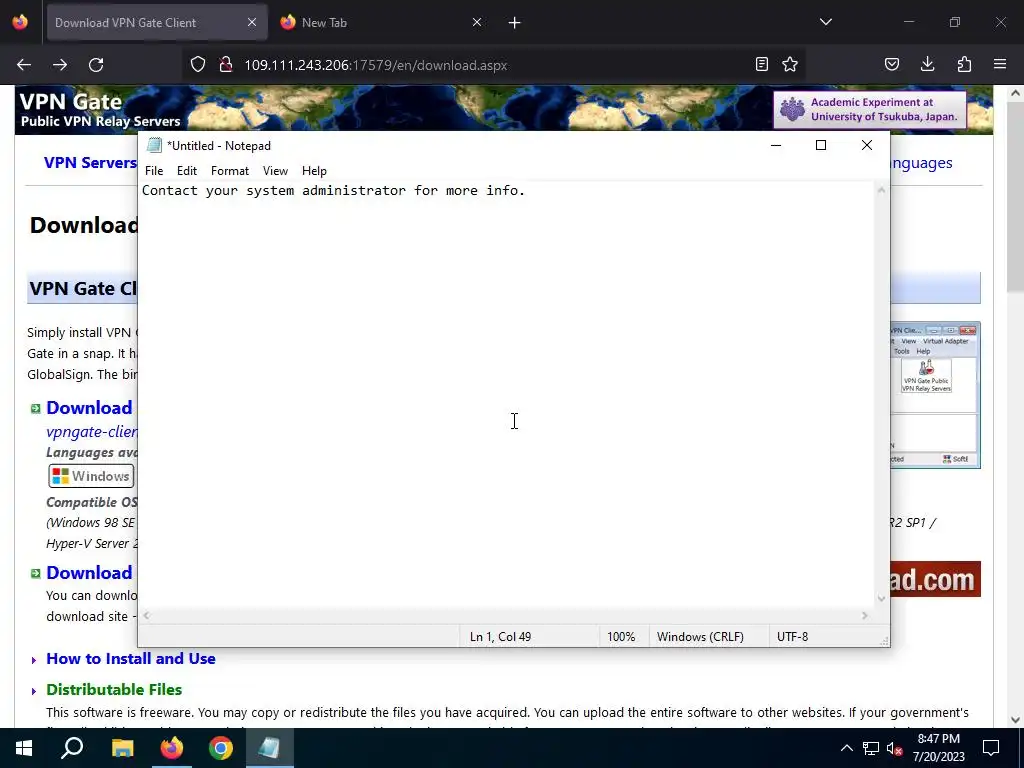Click page scrollbar down arrow

click(1016, 720)
